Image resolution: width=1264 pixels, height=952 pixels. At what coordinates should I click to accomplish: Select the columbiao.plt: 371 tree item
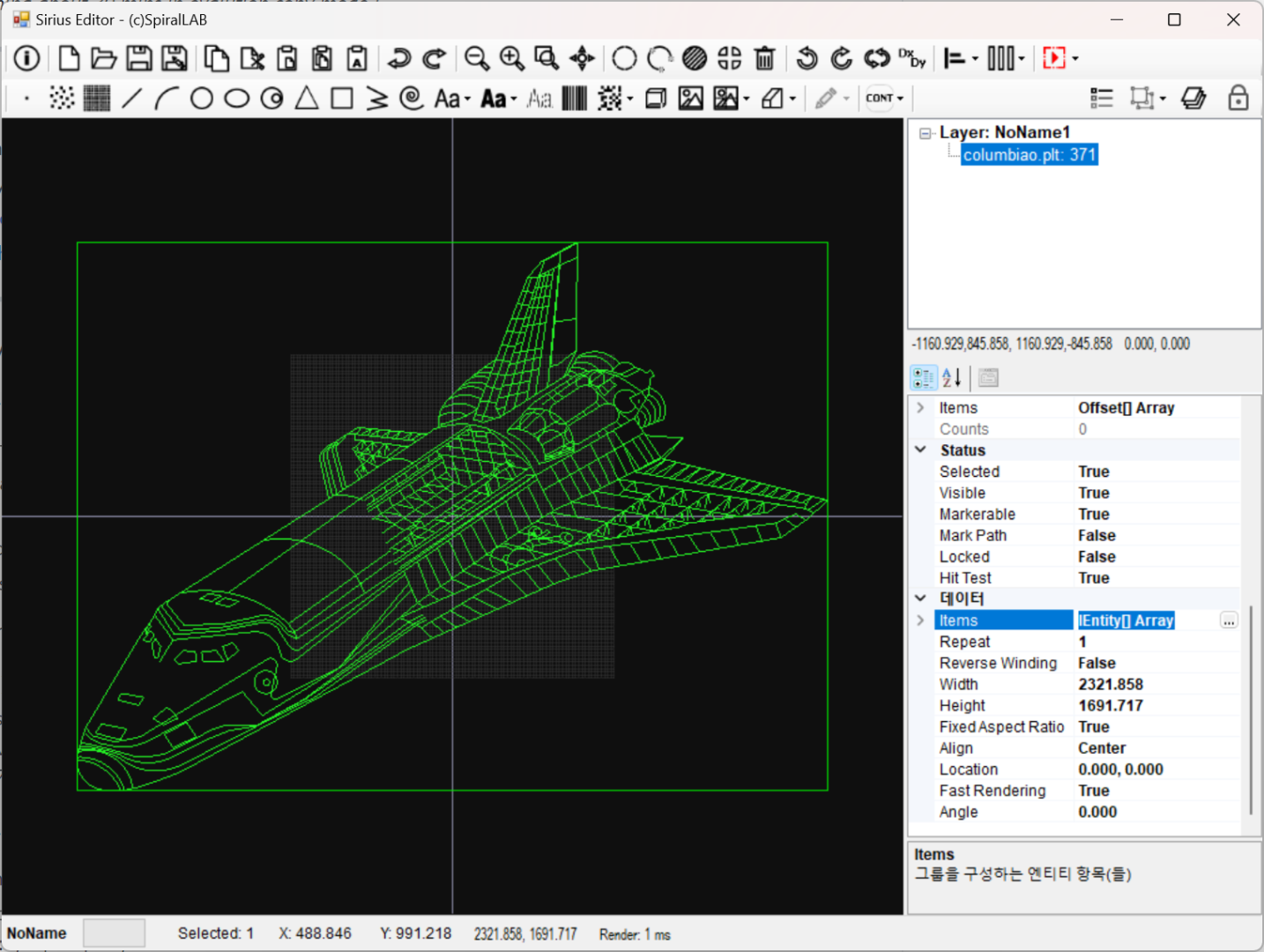(x=1030, y=155)
